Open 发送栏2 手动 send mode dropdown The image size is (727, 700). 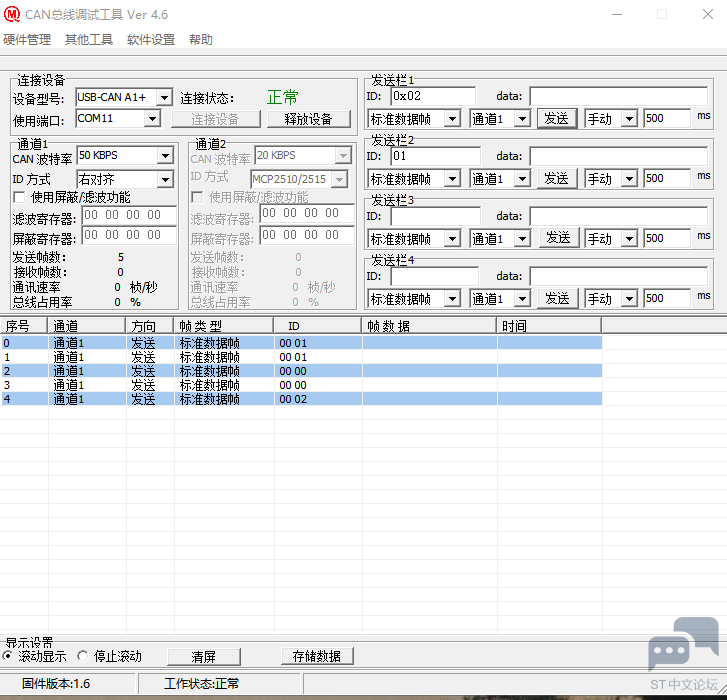pos(629,179)
